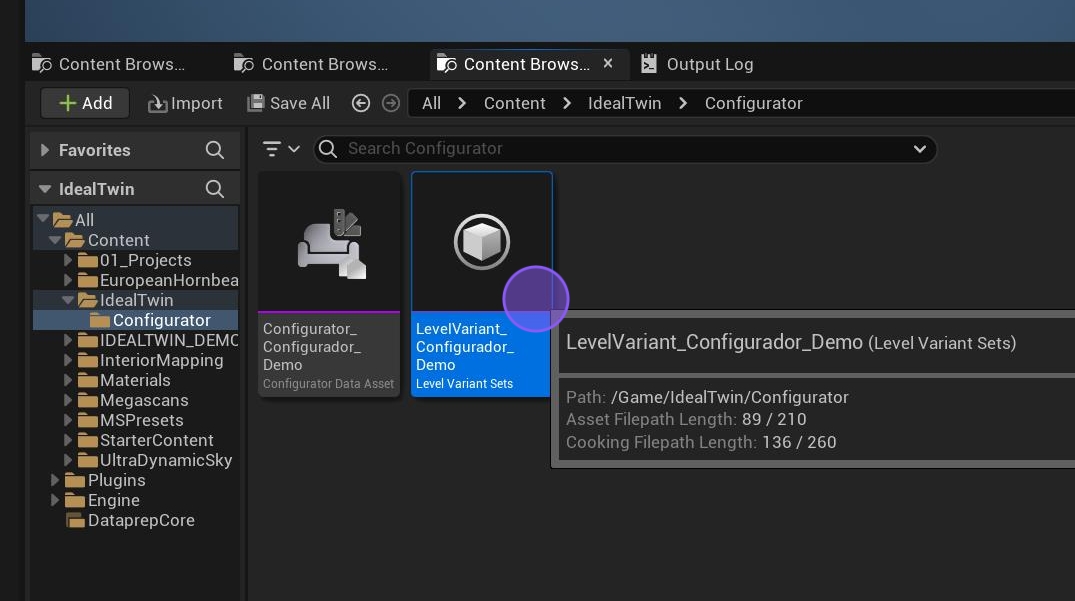
Task: Click the 'Level Variant Sets' type label
Action: click(464, 384)
